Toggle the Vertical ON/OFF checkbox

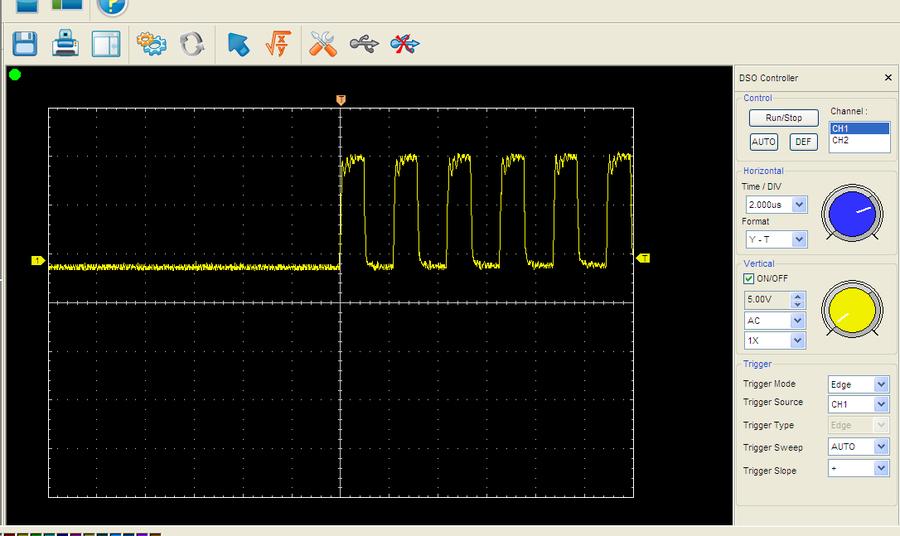749,278
